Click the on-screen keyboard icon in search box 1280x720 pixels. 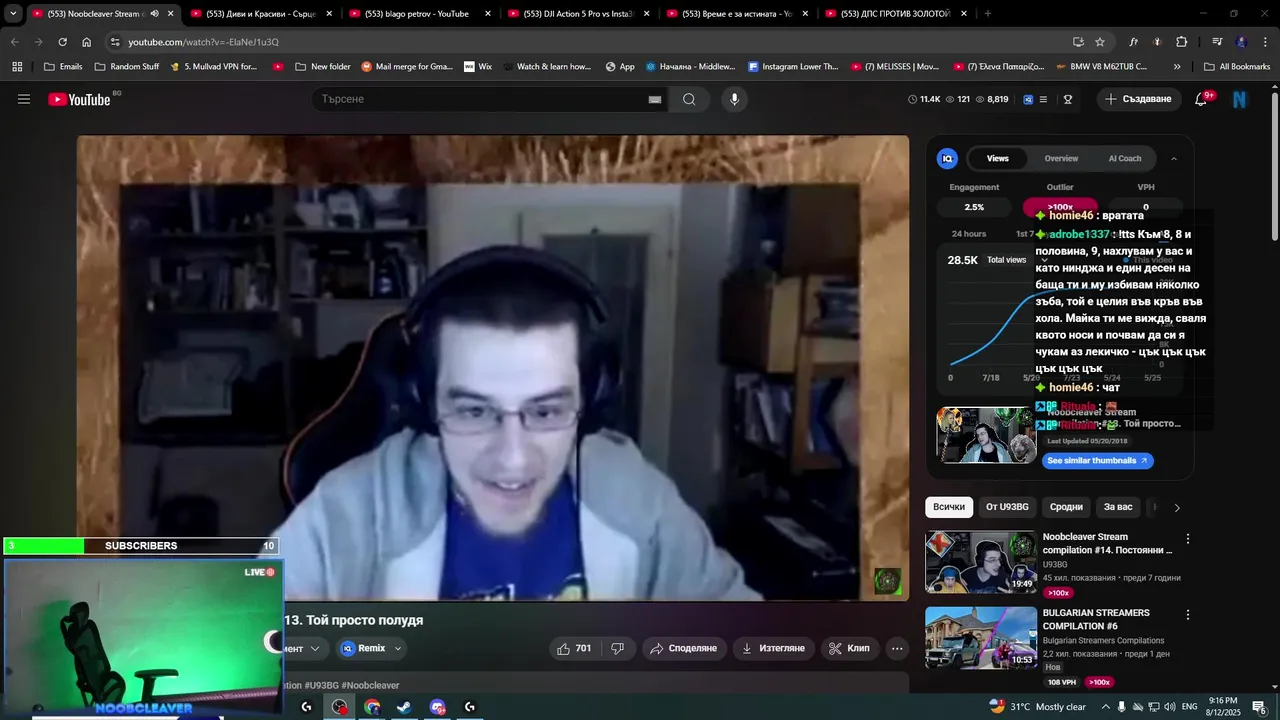point(655,99)
